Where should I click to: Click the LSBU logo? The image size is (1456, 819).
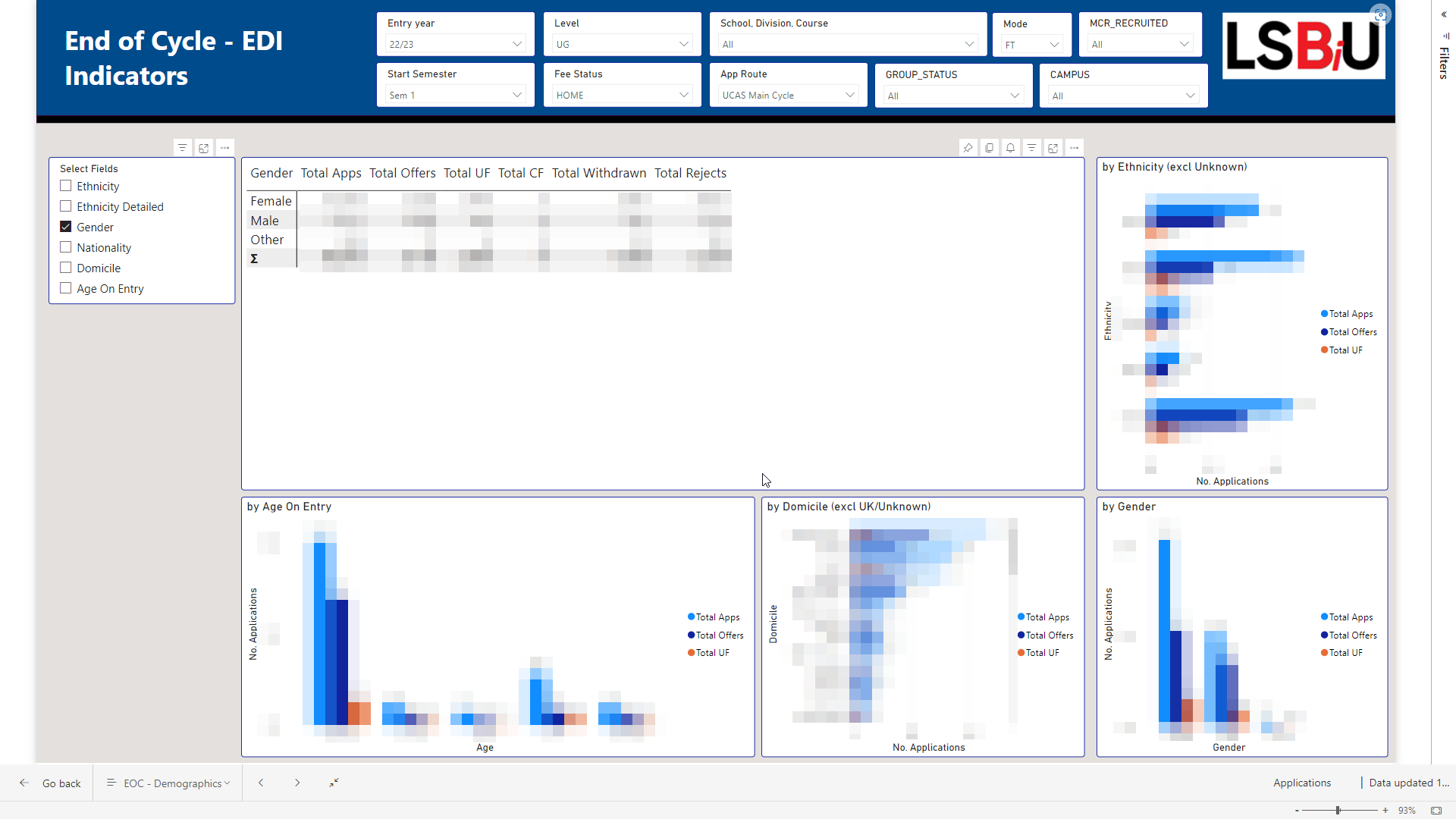click(1304, 45)
